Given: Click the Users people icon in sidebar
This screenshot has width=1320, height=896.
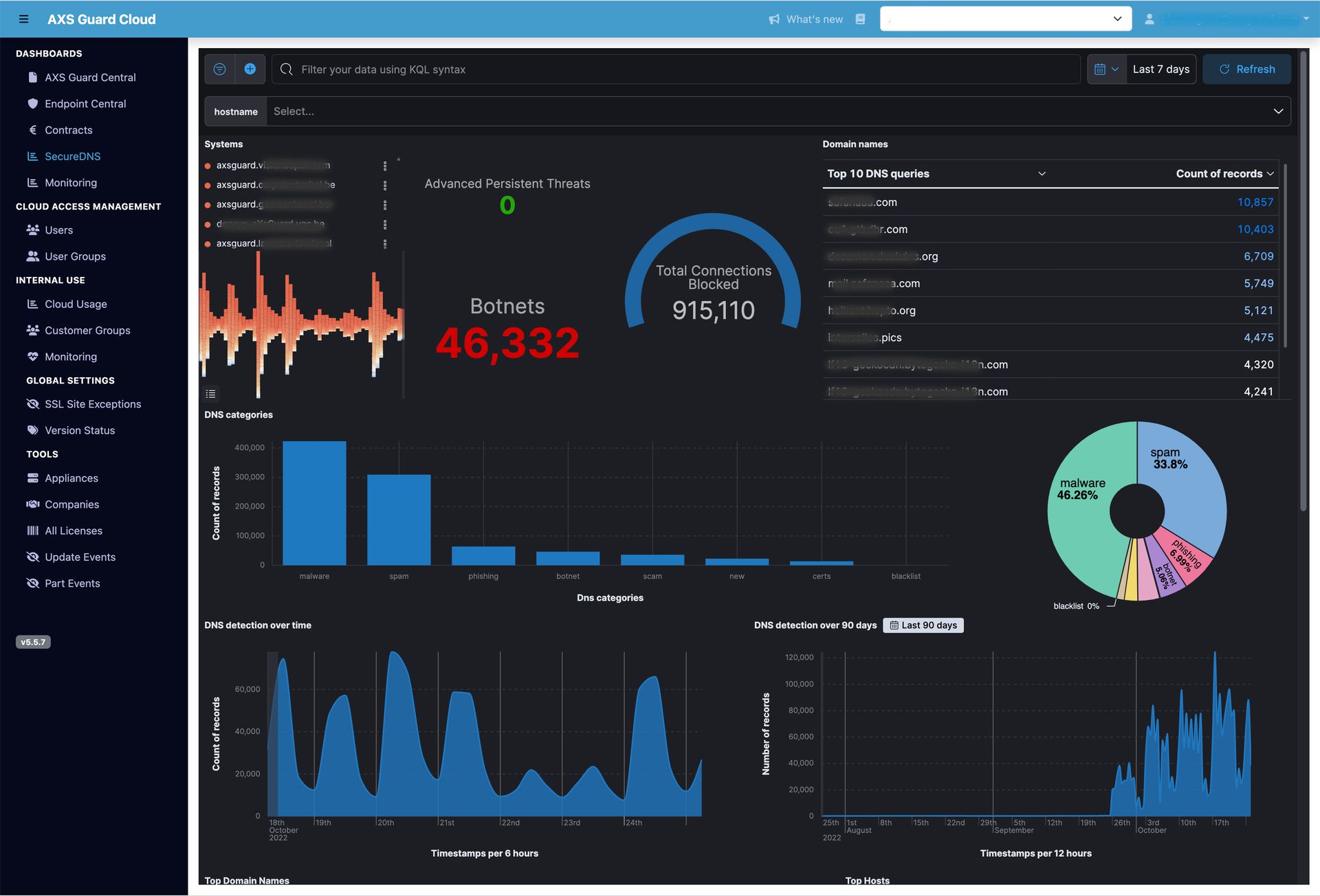Looking at the screenshot, I should tap(31, 230).
